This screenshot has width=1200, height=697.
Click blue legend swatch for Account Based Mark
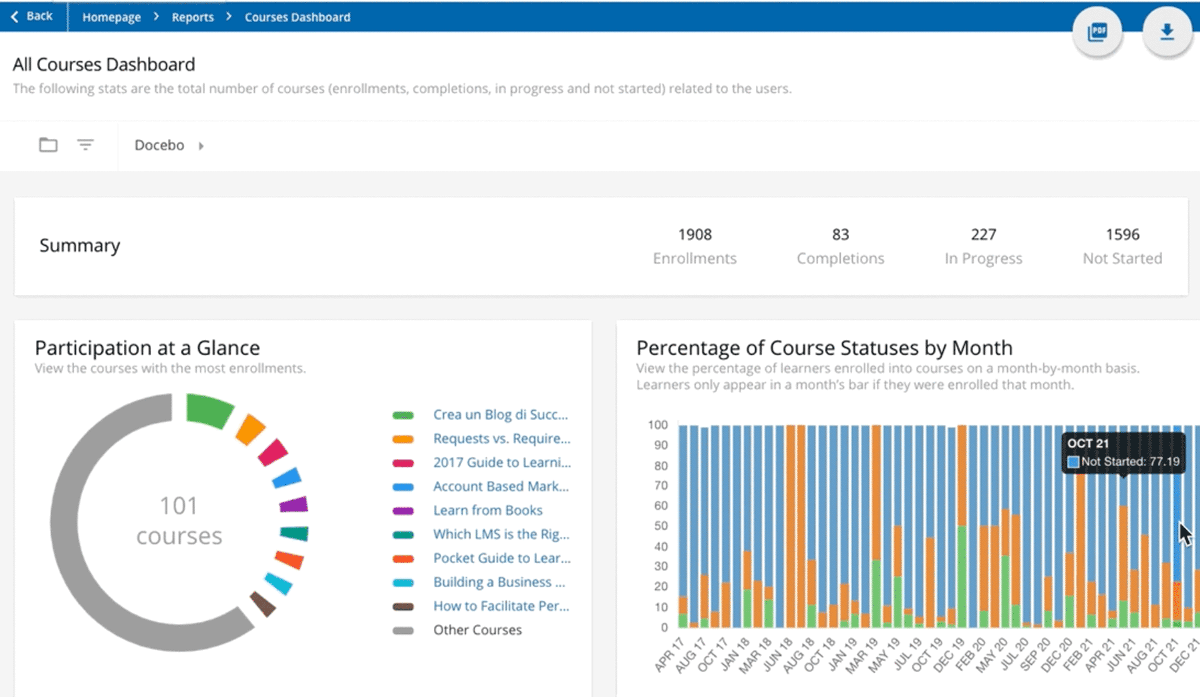pyautogui.click(x=403, y=487)
